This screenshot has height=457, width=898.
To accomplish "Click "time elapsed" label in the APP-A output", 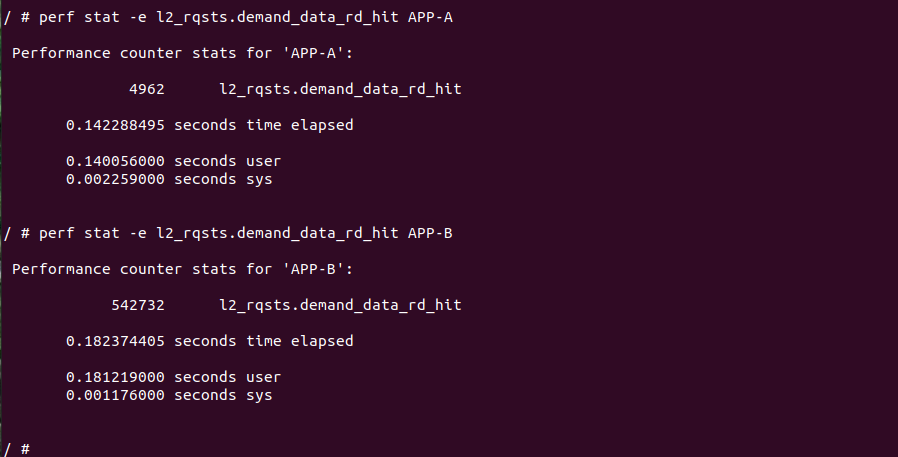I will coord(299,125).
